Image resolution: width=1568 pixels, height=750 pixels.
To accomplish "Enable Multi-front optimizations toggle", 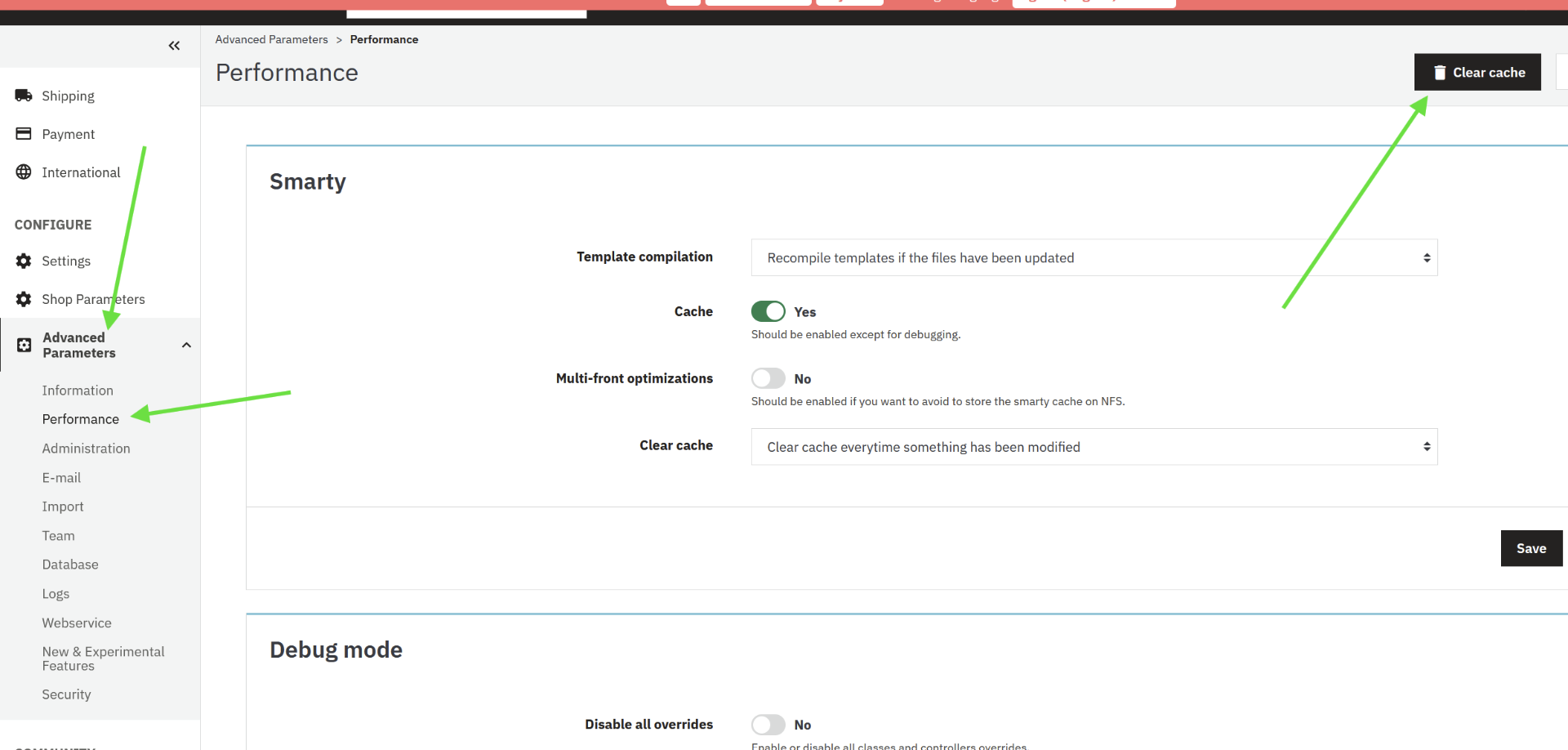I will 768,378.
